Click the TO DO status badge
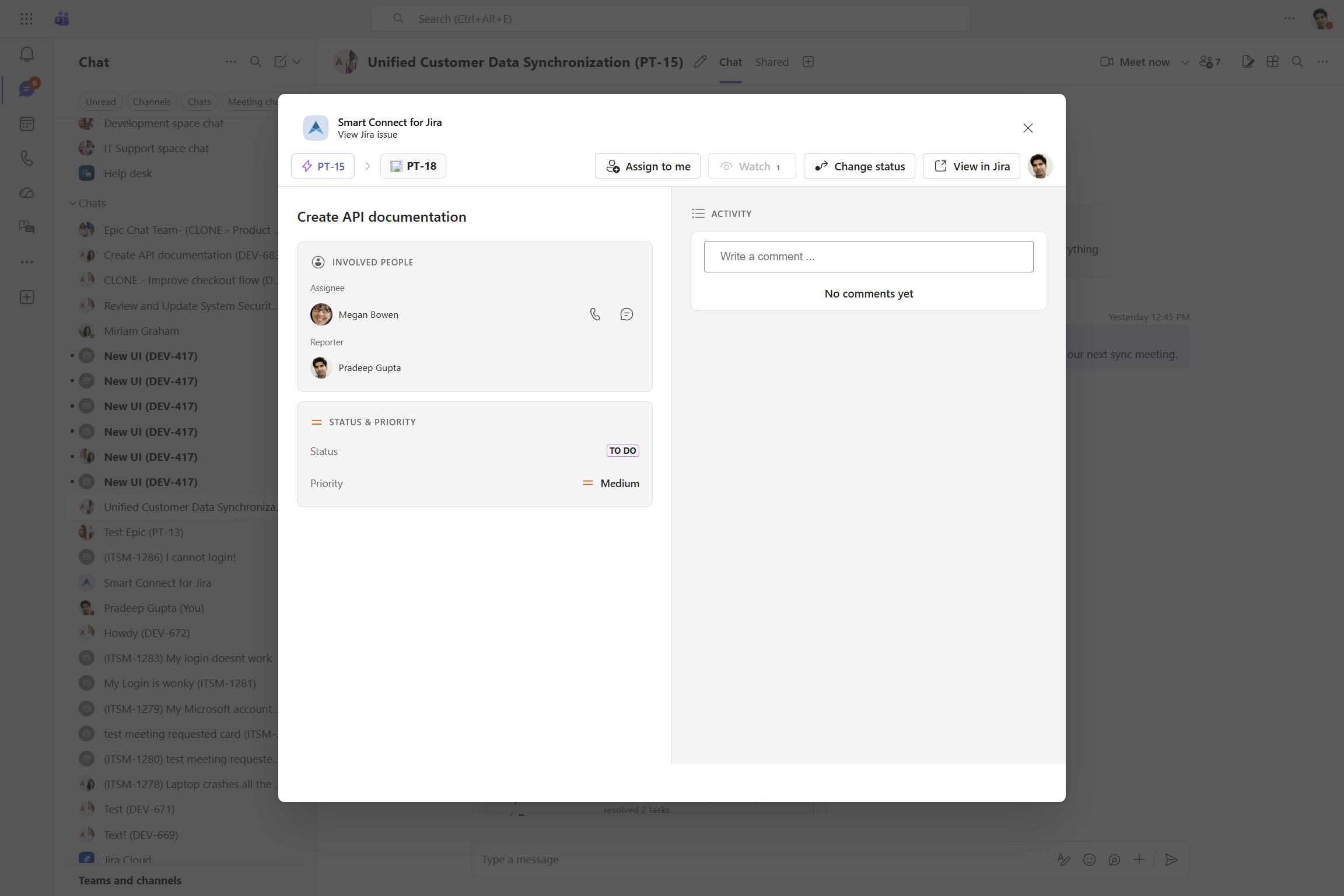 (622, 451)
